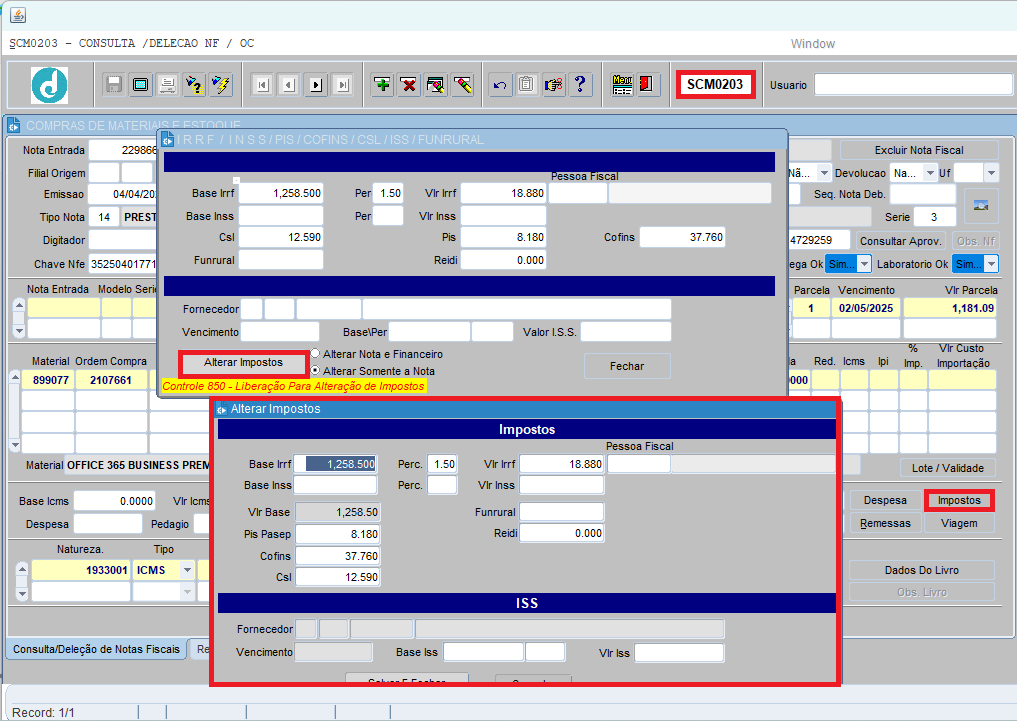Open the dropdown left of Devolucao
Screen dimensions: 1017x721
tap(824, 173)
